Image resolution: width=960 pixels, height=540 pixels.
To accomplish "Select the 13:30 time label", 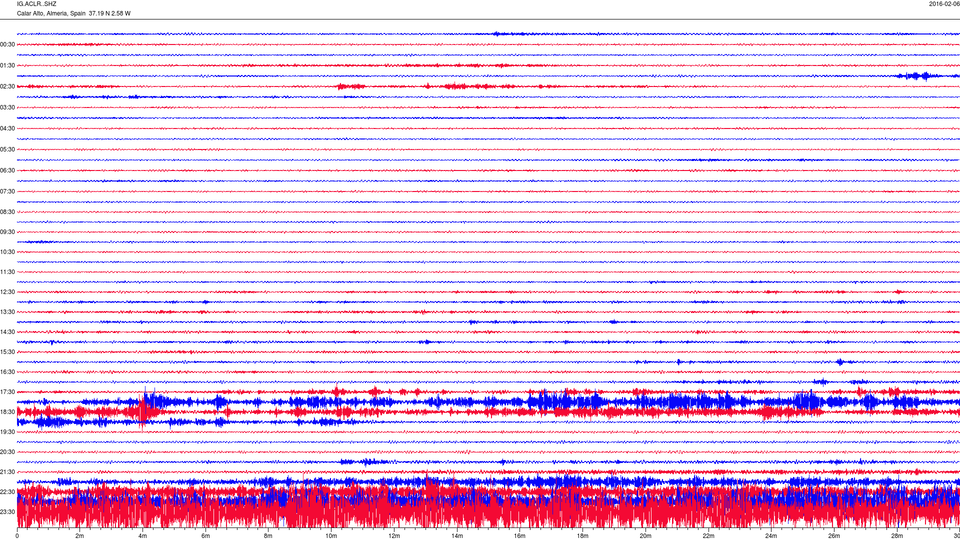I will point(7,312).
